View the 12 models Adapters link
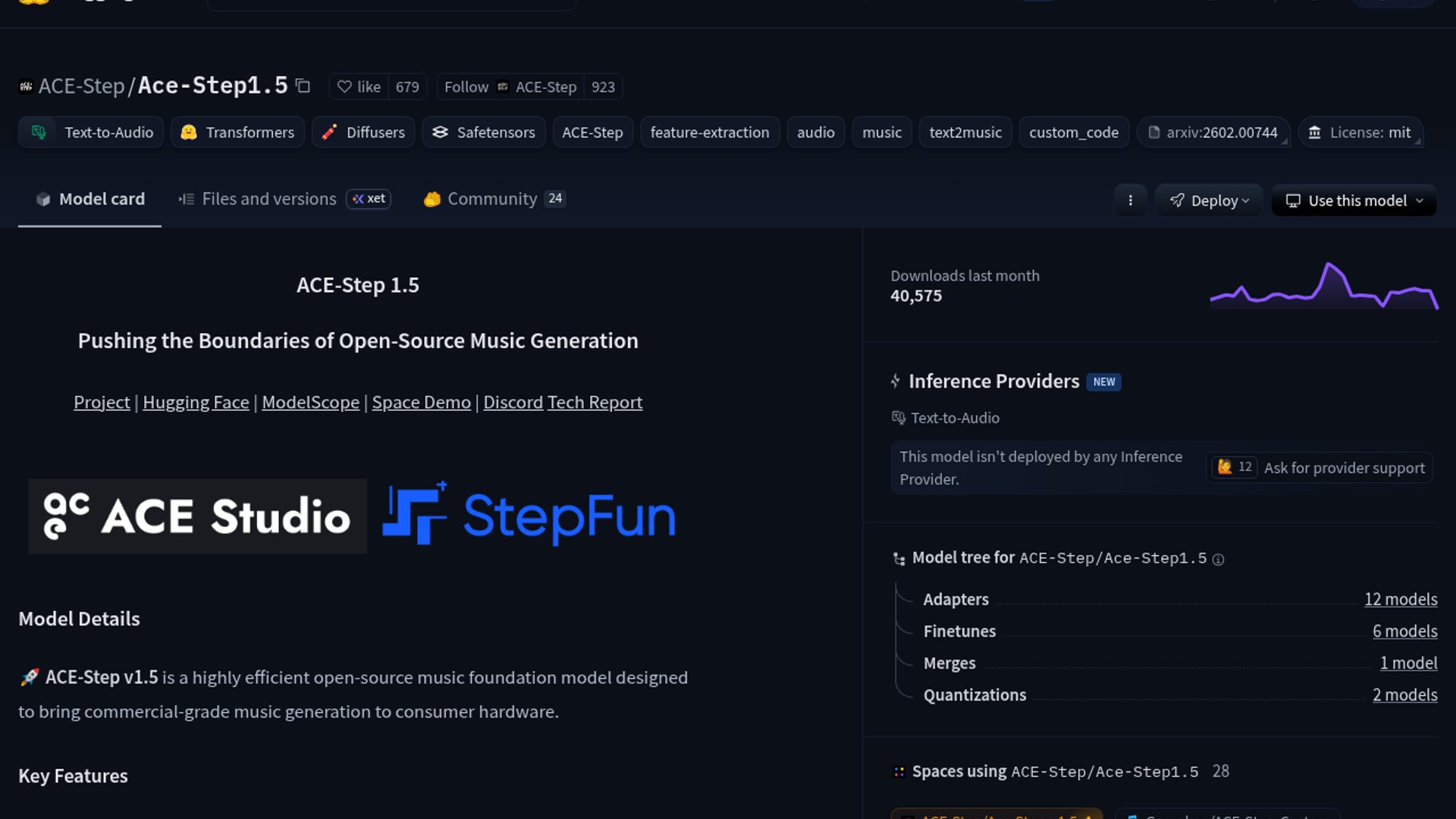This screenshot has width=1456, height=819. coord(1400,599)
